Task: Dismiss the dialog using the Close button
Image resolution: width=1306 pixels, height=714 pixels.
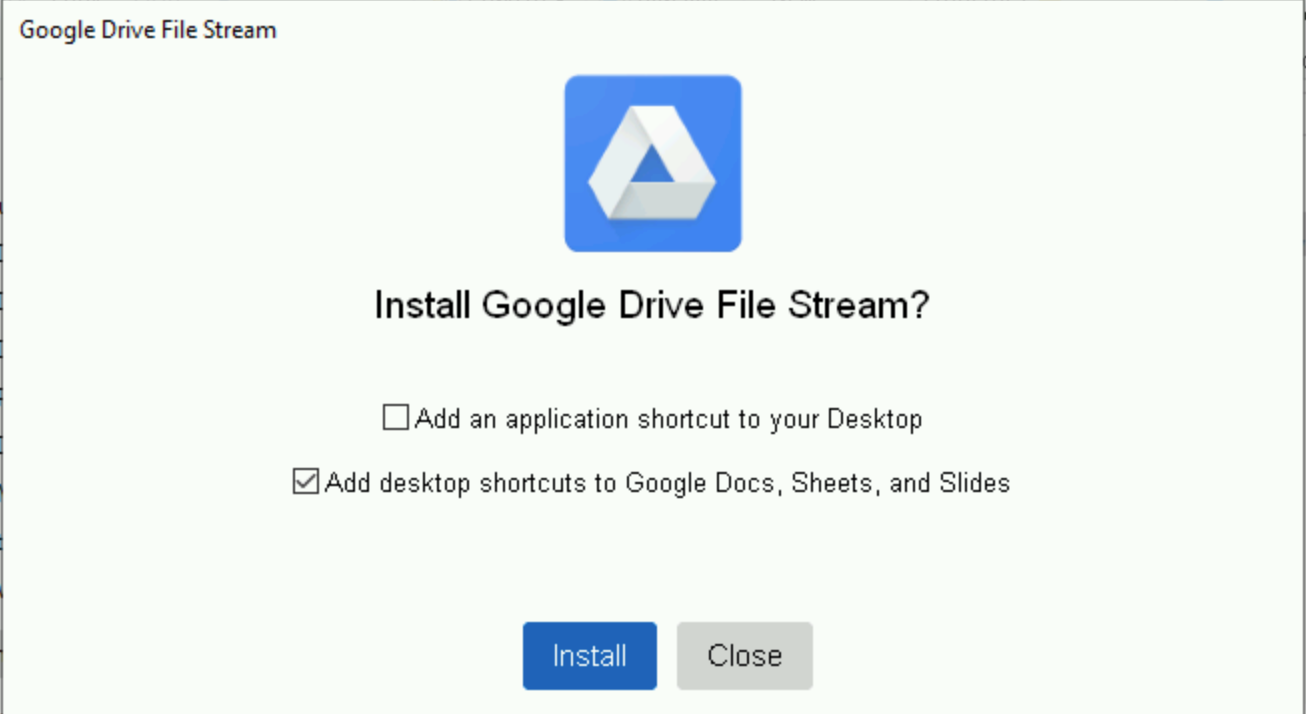Action: [x=745, y=656]
